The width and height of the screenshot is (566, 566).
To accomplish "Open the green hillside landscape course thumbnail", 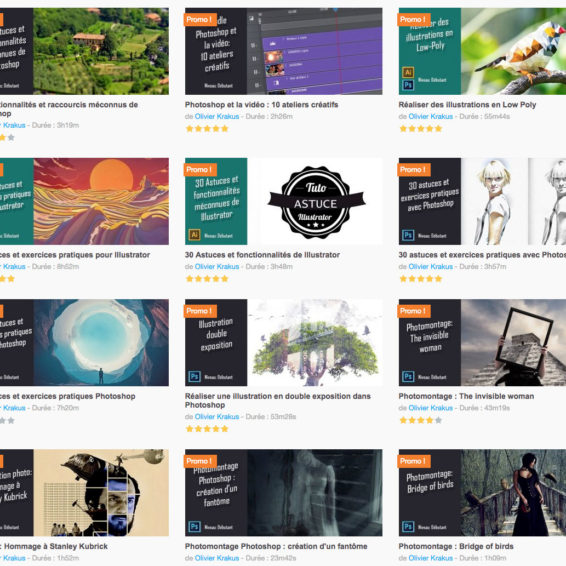I will pyautogui.click(x=84, y=51).
